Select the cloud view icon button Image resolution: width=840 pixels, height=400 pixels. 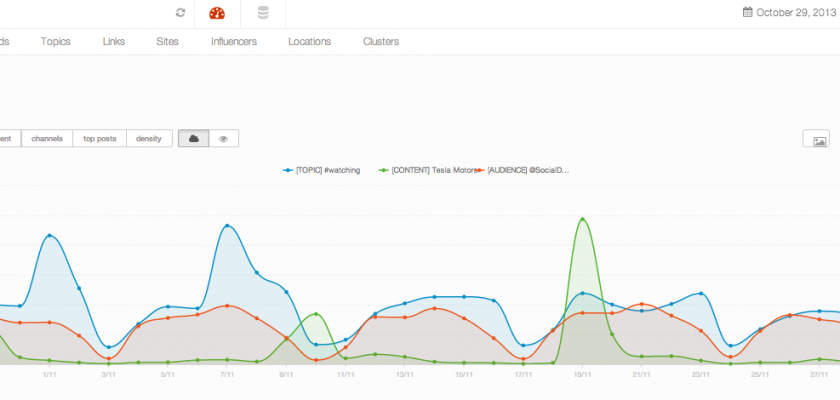194,138
